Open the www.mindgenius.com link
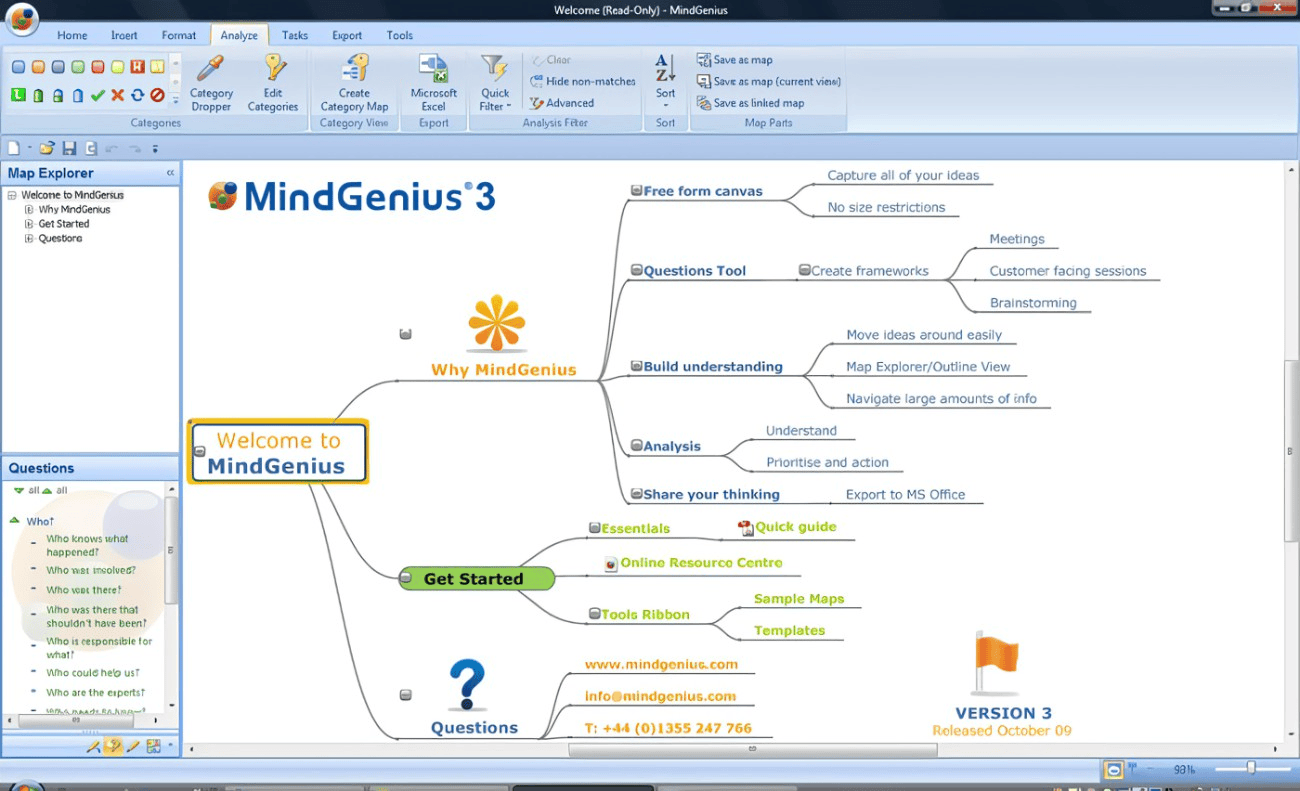The width and height of the screenshot is (1300, 791). click(x=661, y=664)
